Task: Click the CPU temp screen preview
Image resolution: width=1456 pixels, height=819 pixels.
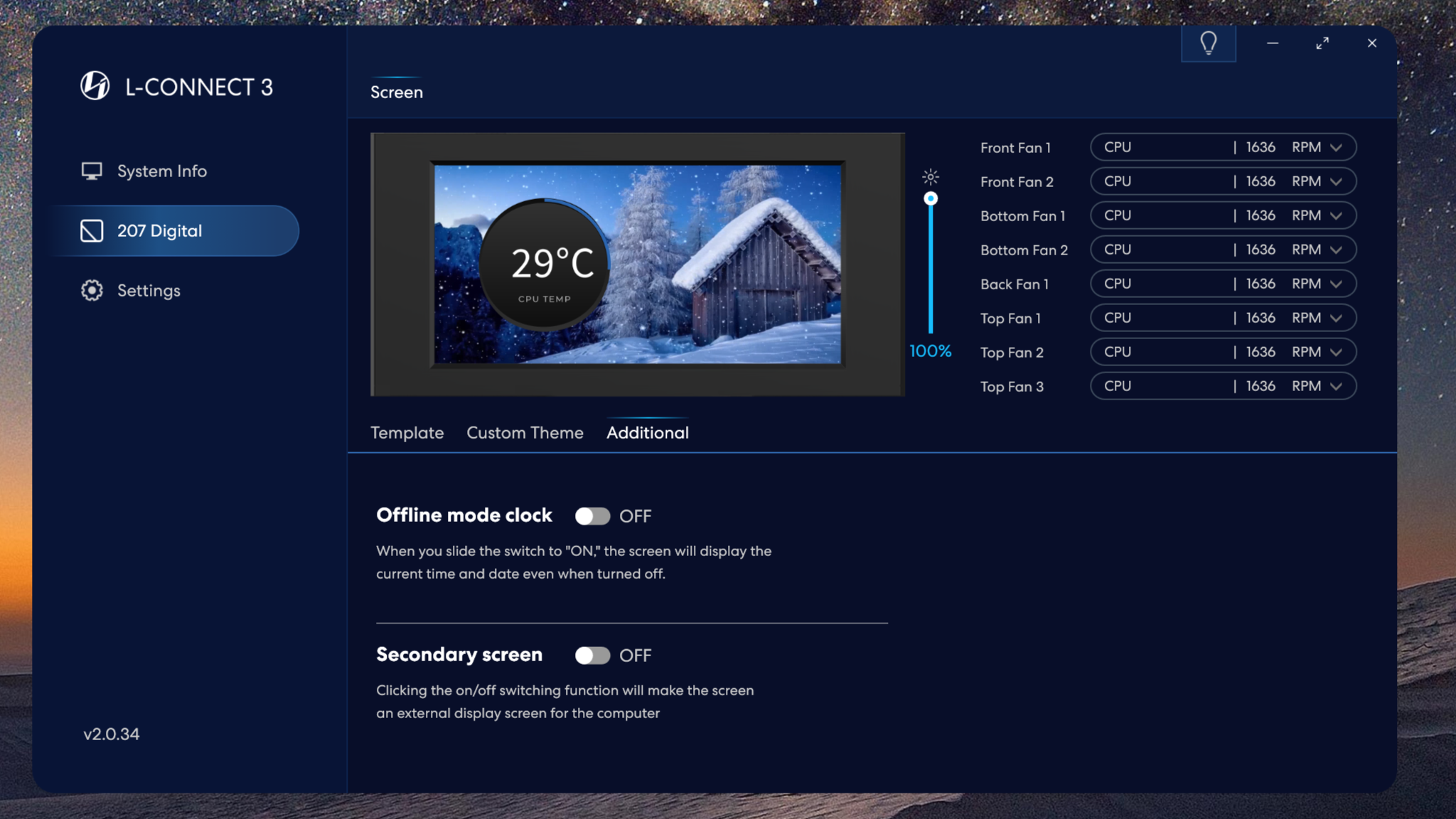Action: [637, 264]
